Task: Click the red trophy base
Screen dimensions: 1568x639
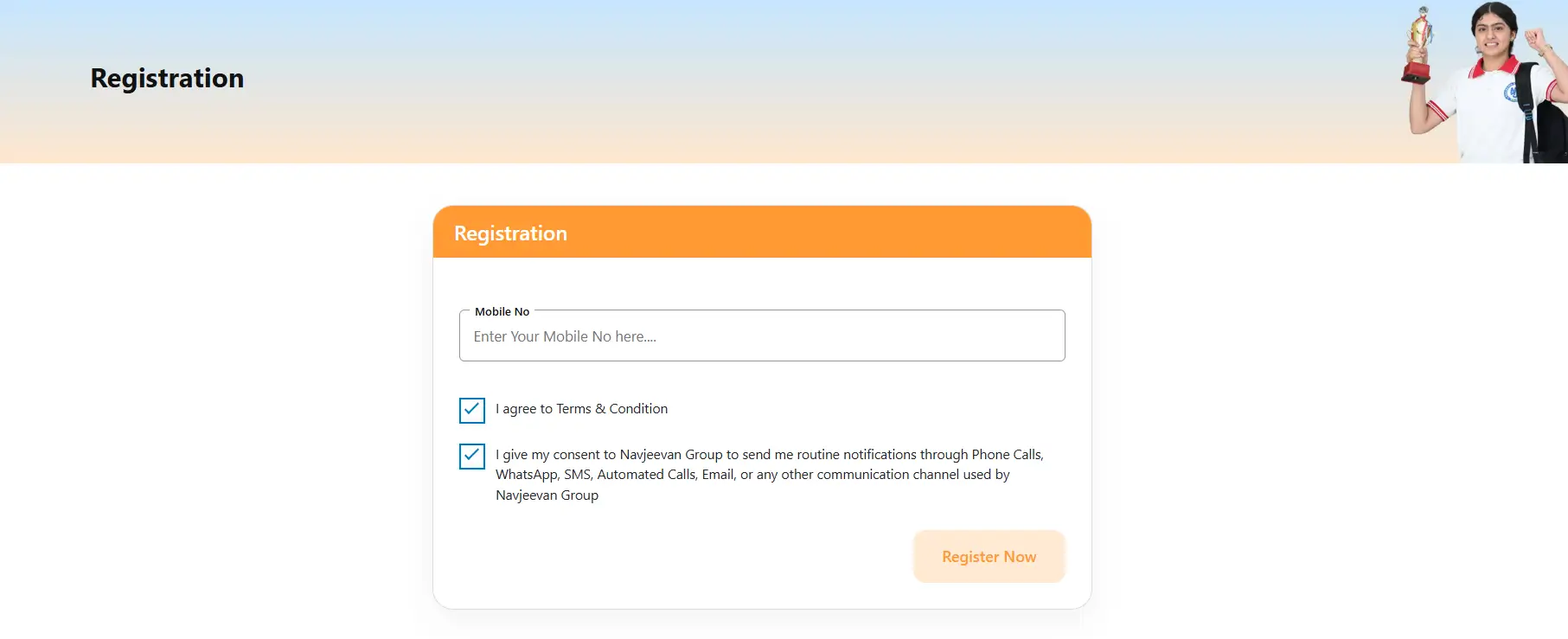Action: point(1416,71)
